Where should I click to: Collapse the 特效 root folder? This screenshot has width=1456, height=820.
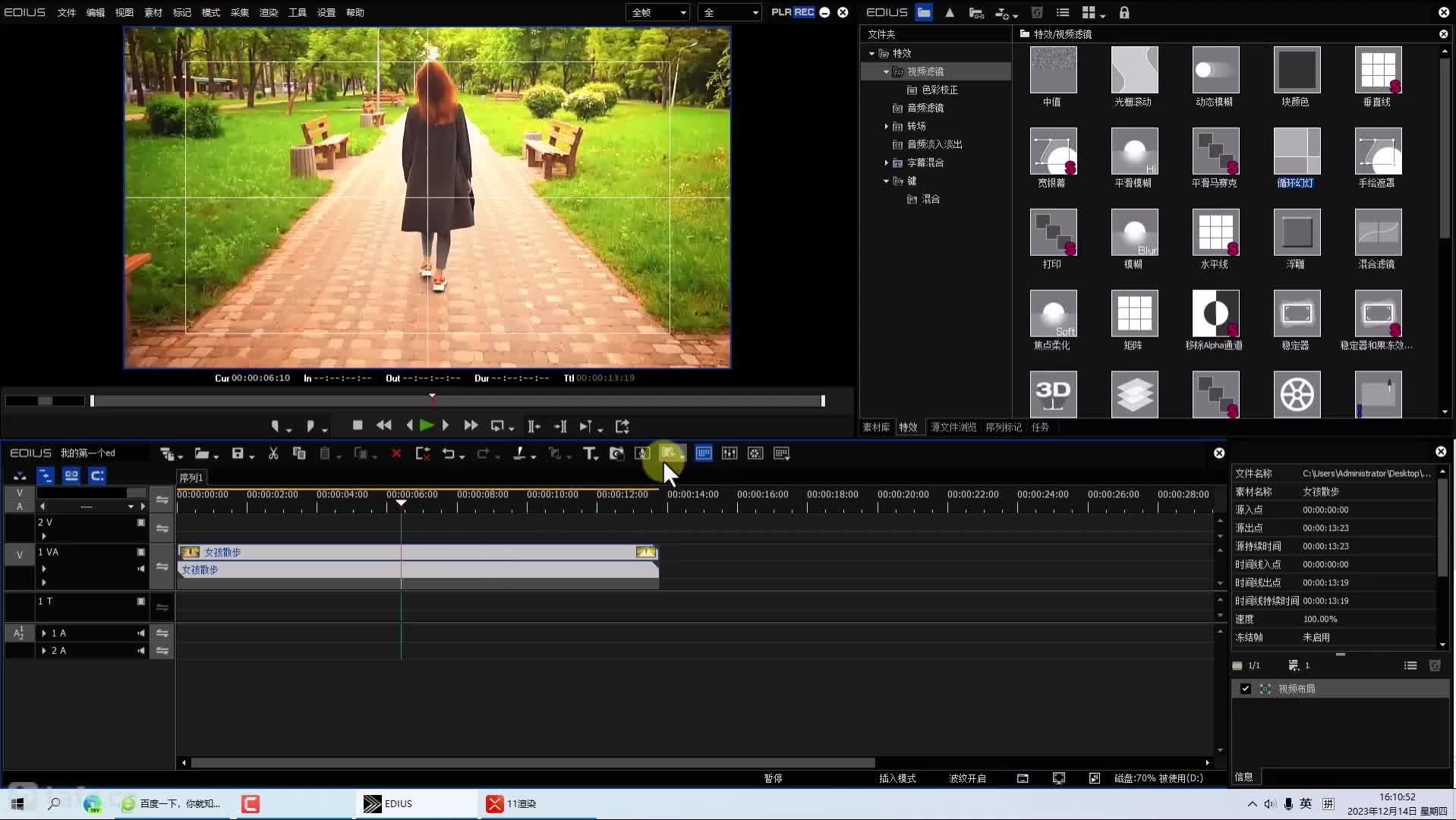(871, 54)
